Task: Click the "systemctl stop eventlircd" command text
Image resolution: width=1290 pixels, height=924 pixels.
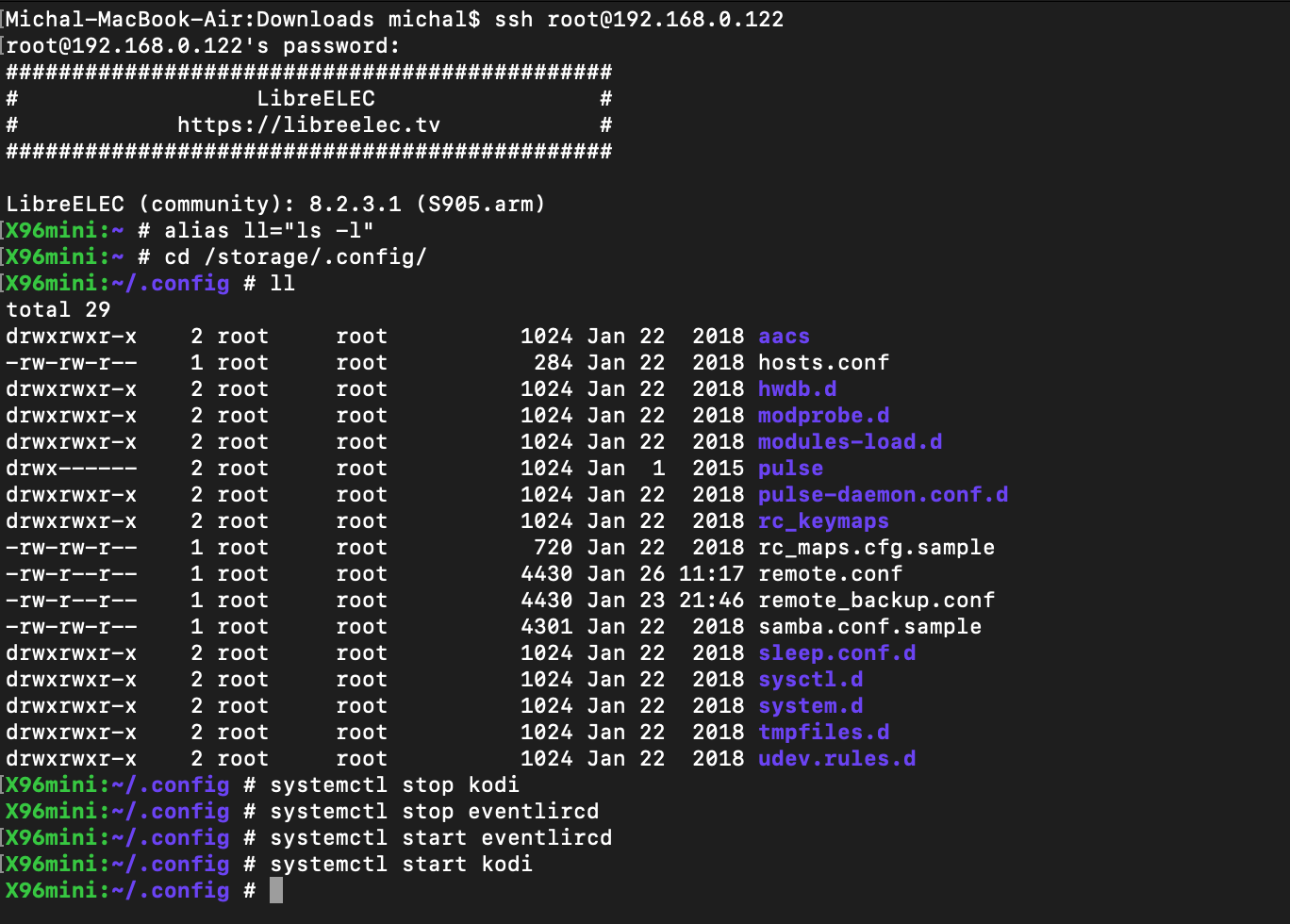Action: click(x=434, y=812)
